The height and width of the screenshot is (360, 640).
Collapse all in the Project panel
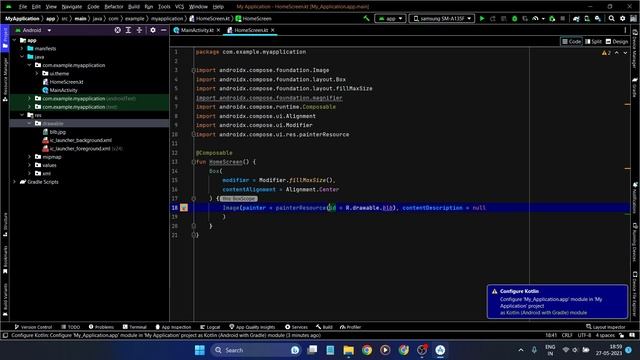pos(139,30)
